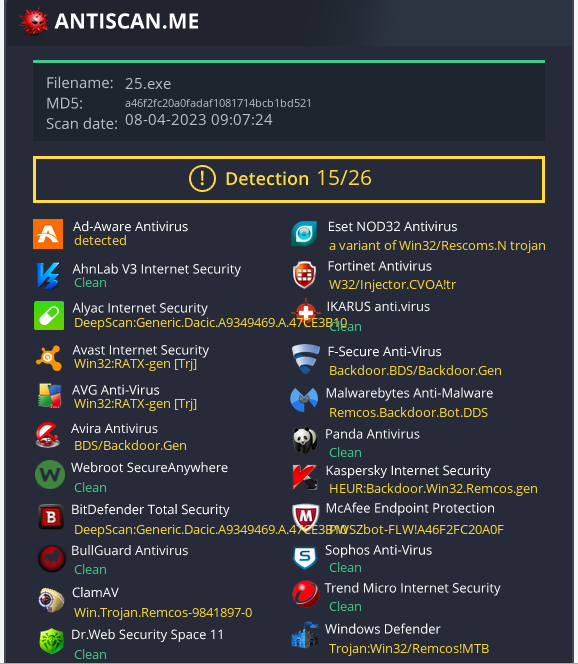The image size is (578, 664).
Task: Click the BitDefender red B icon
Action: click(51, 517)
